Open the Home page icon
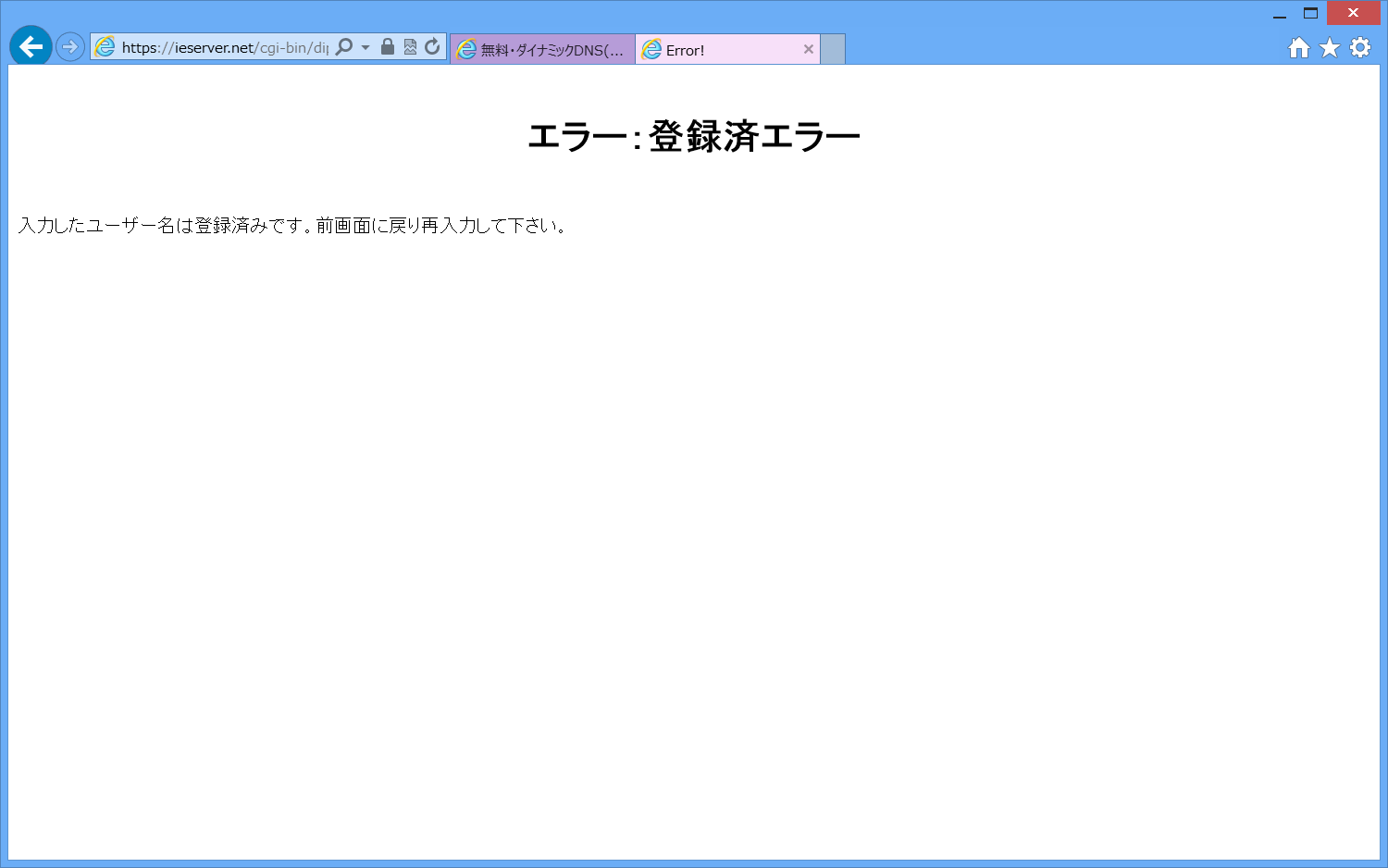The width and height of the screenshot is (1388, 868). point(1298,47)
